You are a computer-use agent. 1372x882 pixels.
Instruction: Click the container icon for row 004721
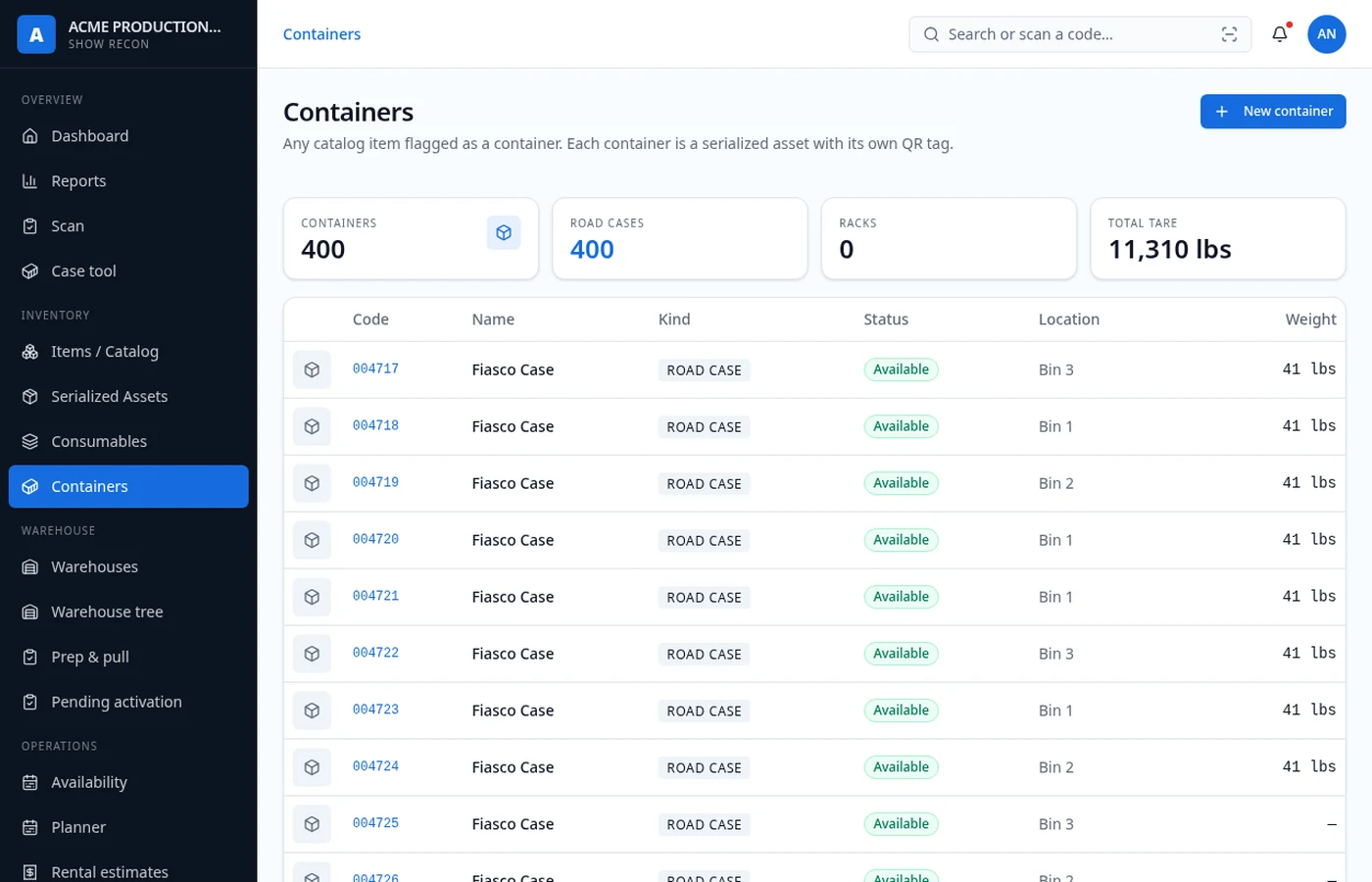[x=312, y=598]
